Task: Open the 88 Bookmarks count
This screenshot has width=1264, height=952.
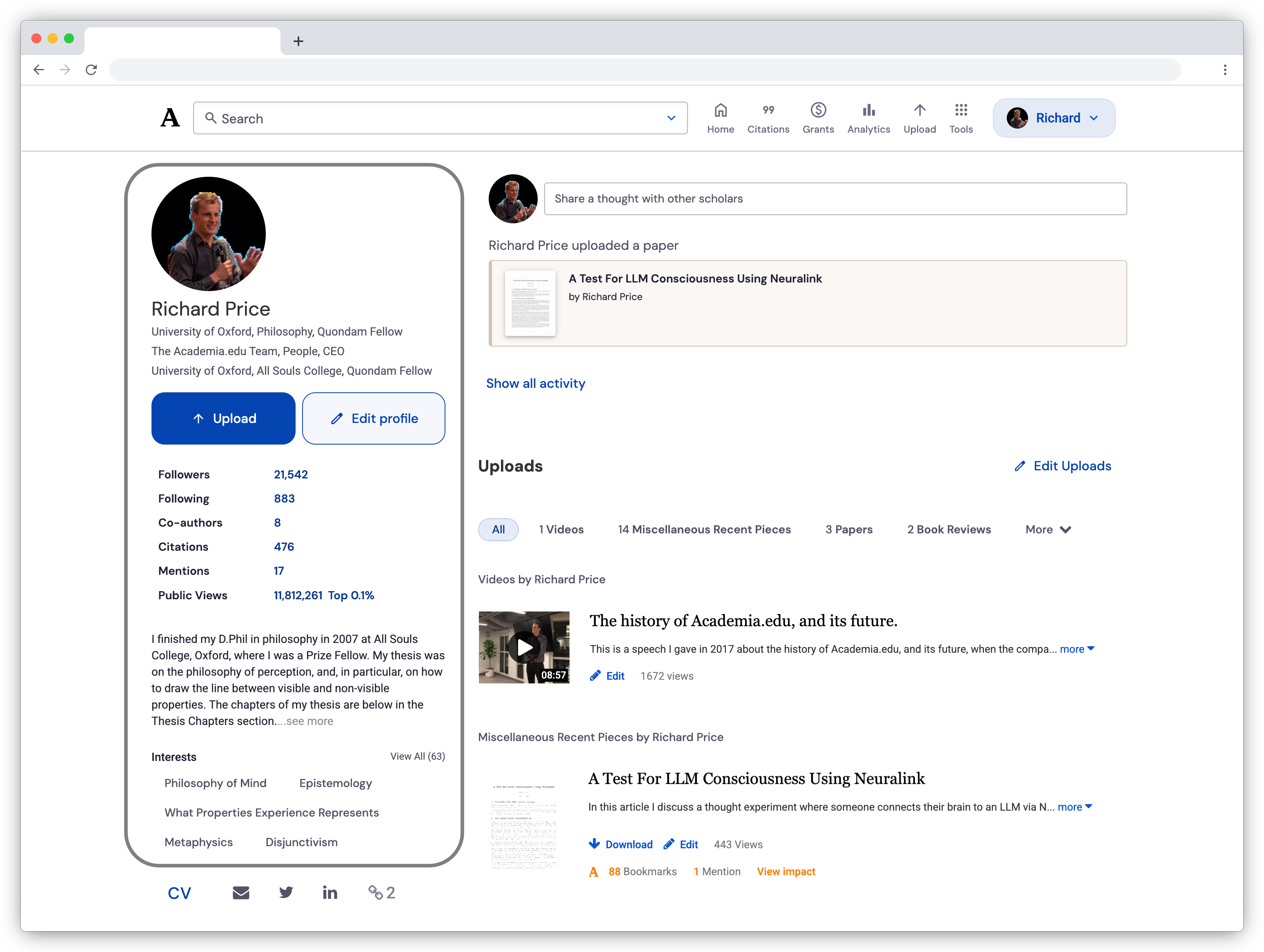Action: [x=642, y=872]
